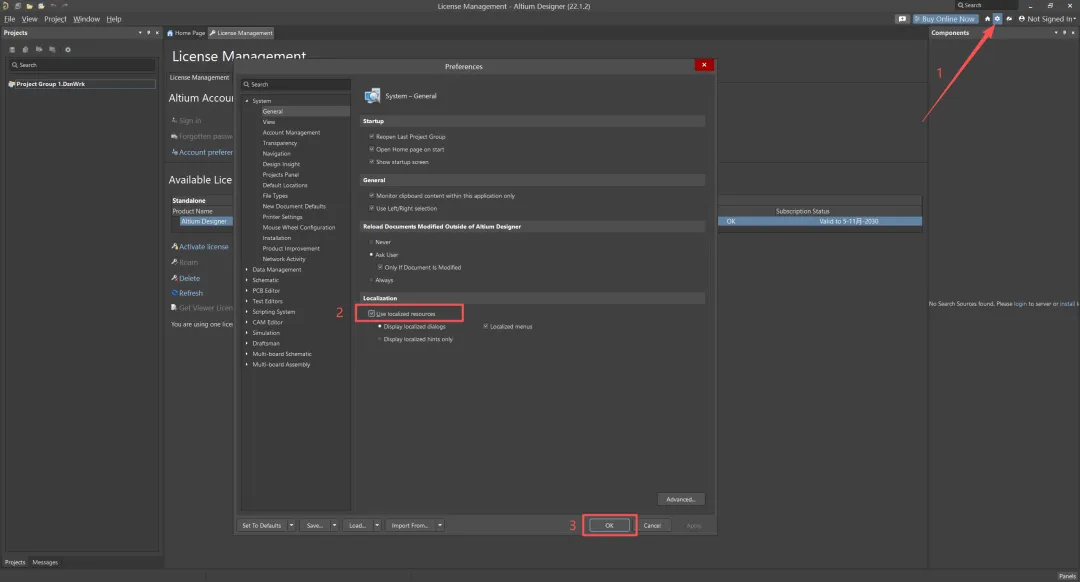Expand the PCB Editor tree node

pyautogui.click(x=247, y=291)
